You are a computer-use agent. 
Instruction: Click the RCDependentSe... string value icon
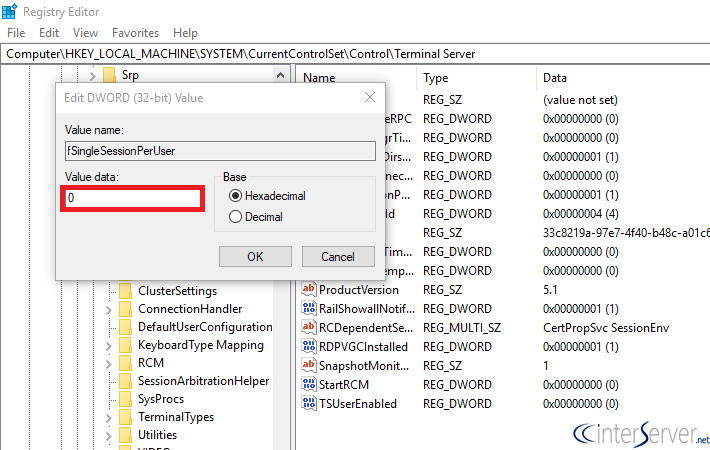pos(308,327)
